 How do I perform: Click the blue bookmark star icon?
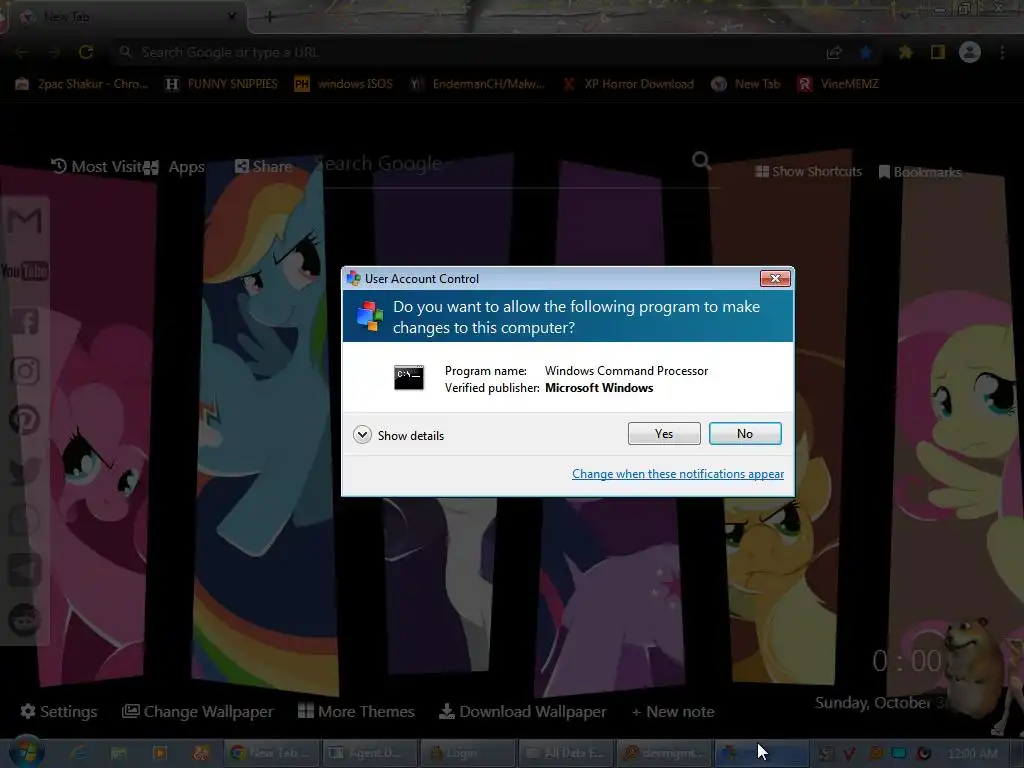pyautogui.click(x=866, y=52)
